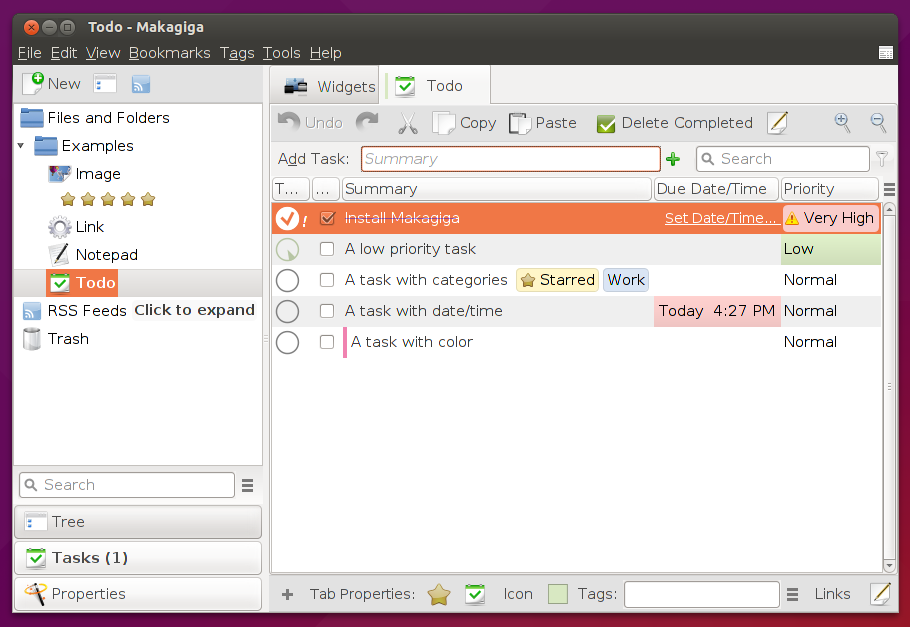Check the 'A task with color' checkbox
This screenshot has width=910, height=627.
327,343
